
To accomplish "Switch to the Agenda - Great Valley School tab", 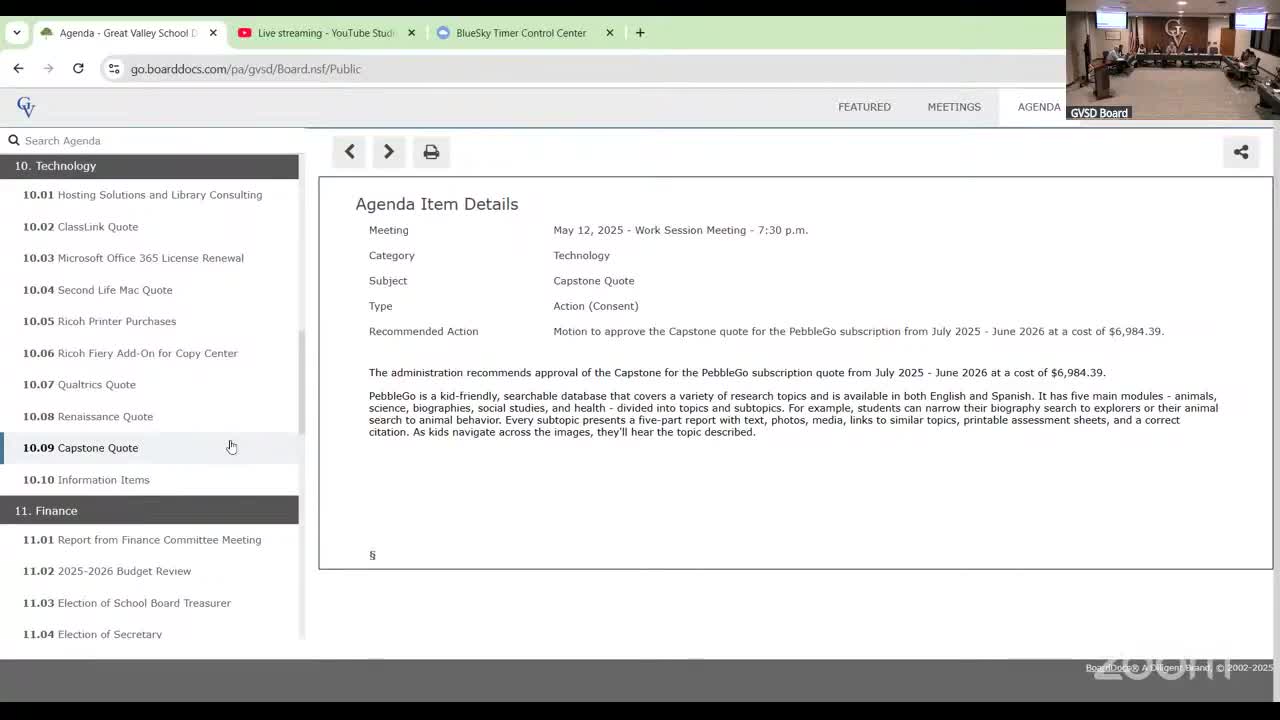I will click(x=128, y=33).
